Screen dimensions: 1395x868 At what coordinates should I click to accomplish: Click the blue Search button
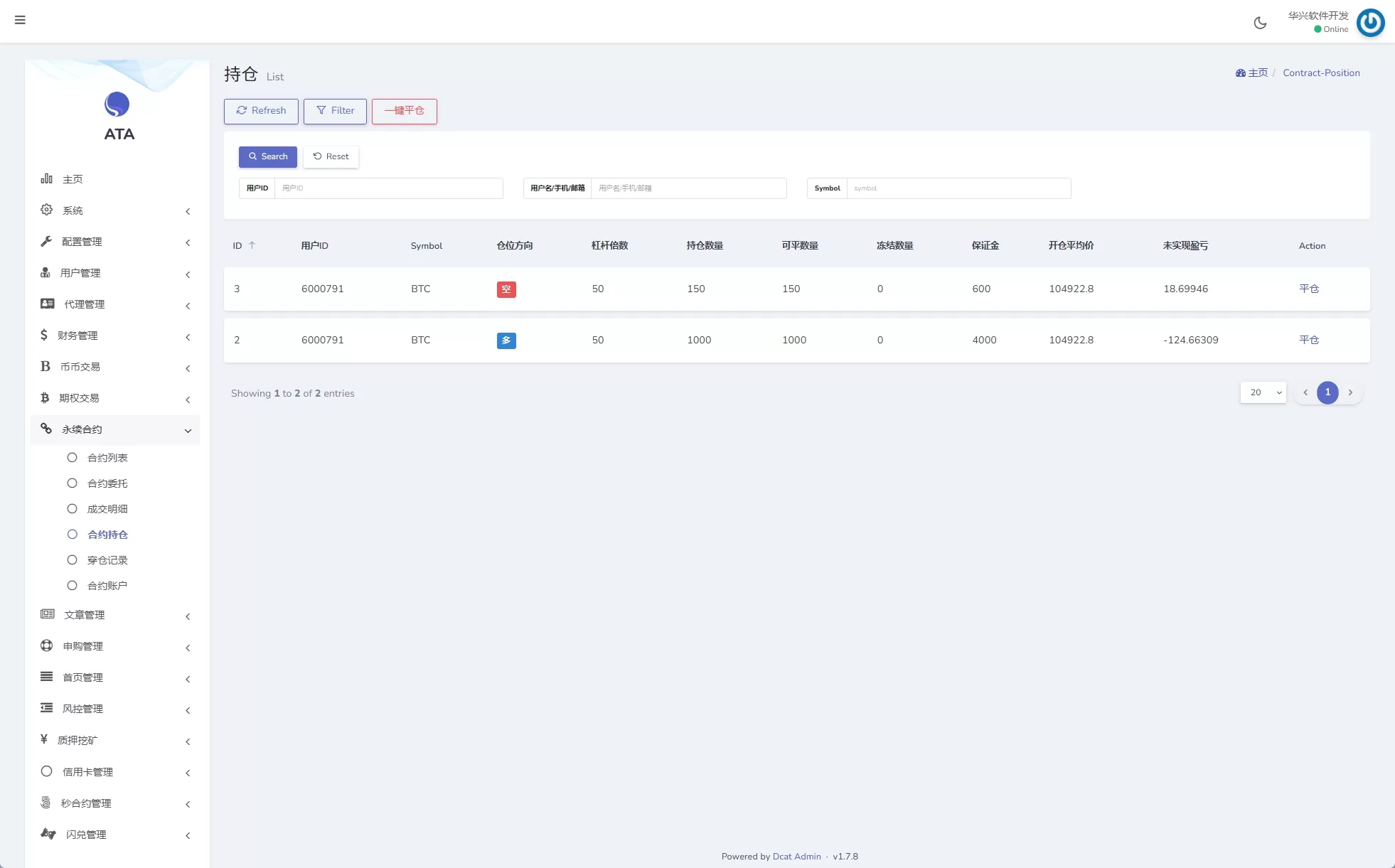(x=268, y=156)
